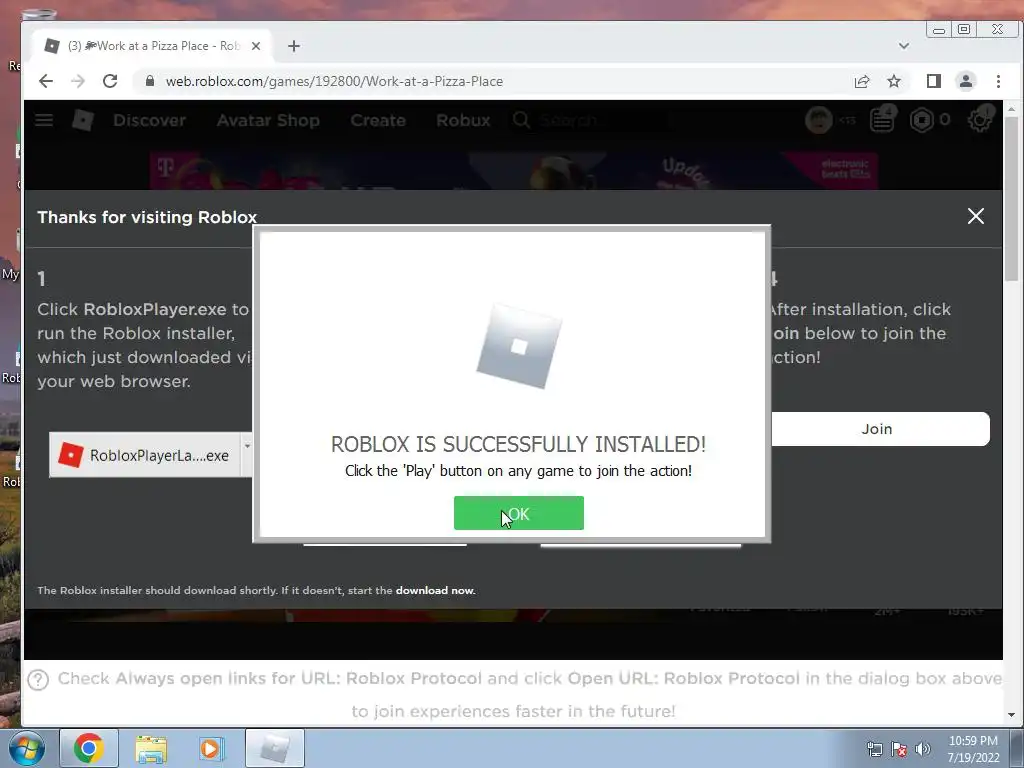This screenshot has width=1024, height=768.
Task: Click the browser forward arrow
Action: (x=78, y=81)
